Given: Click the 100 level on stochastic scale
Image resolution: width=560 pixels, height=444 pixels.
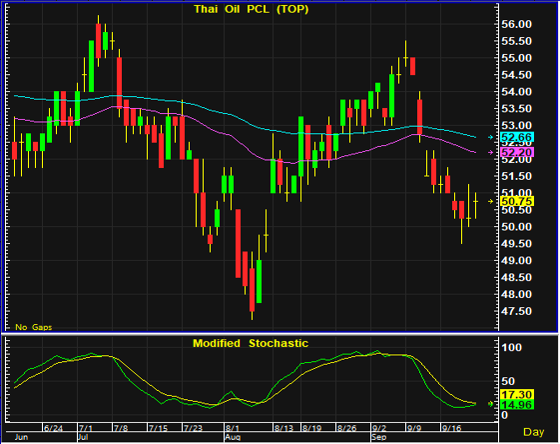Looking at the screenshot, I should tap(511, 347).
